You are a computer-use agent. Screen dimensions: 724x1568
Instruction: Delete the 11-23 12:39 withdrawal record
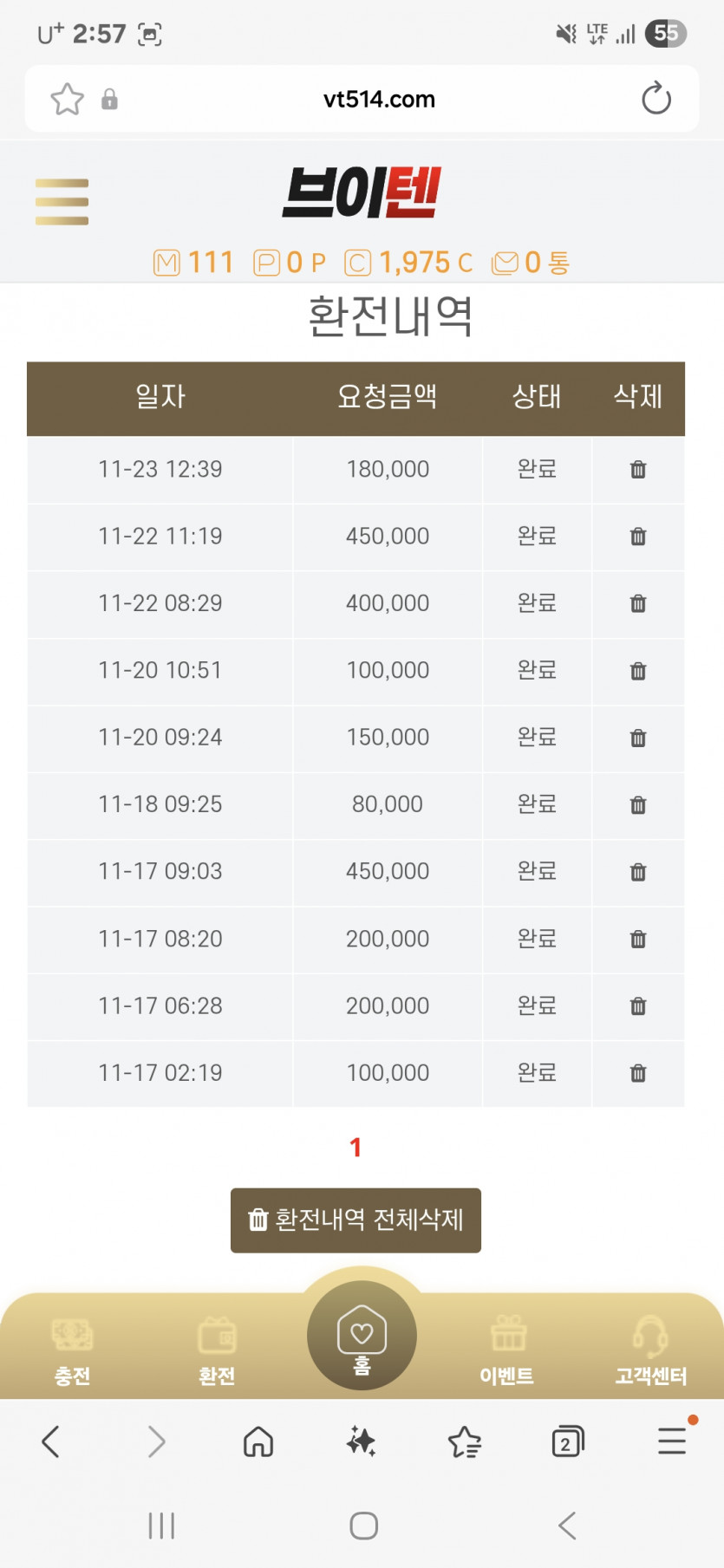[638, 470]
